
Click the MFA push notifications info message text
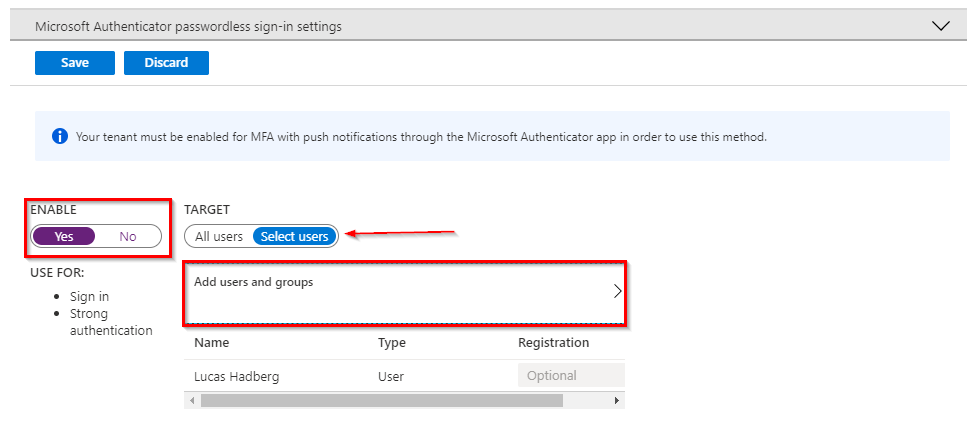coord(421,136)
